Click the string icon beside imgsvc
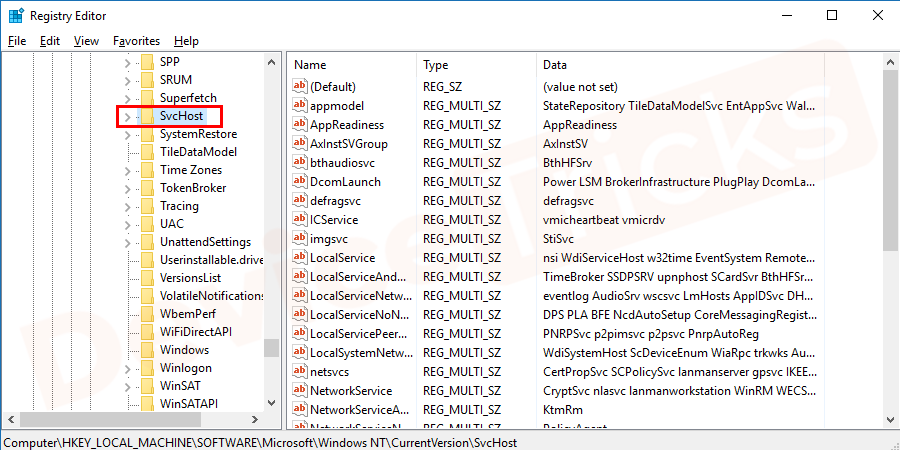This screenshot has height=450, width=900. (300, 239)
